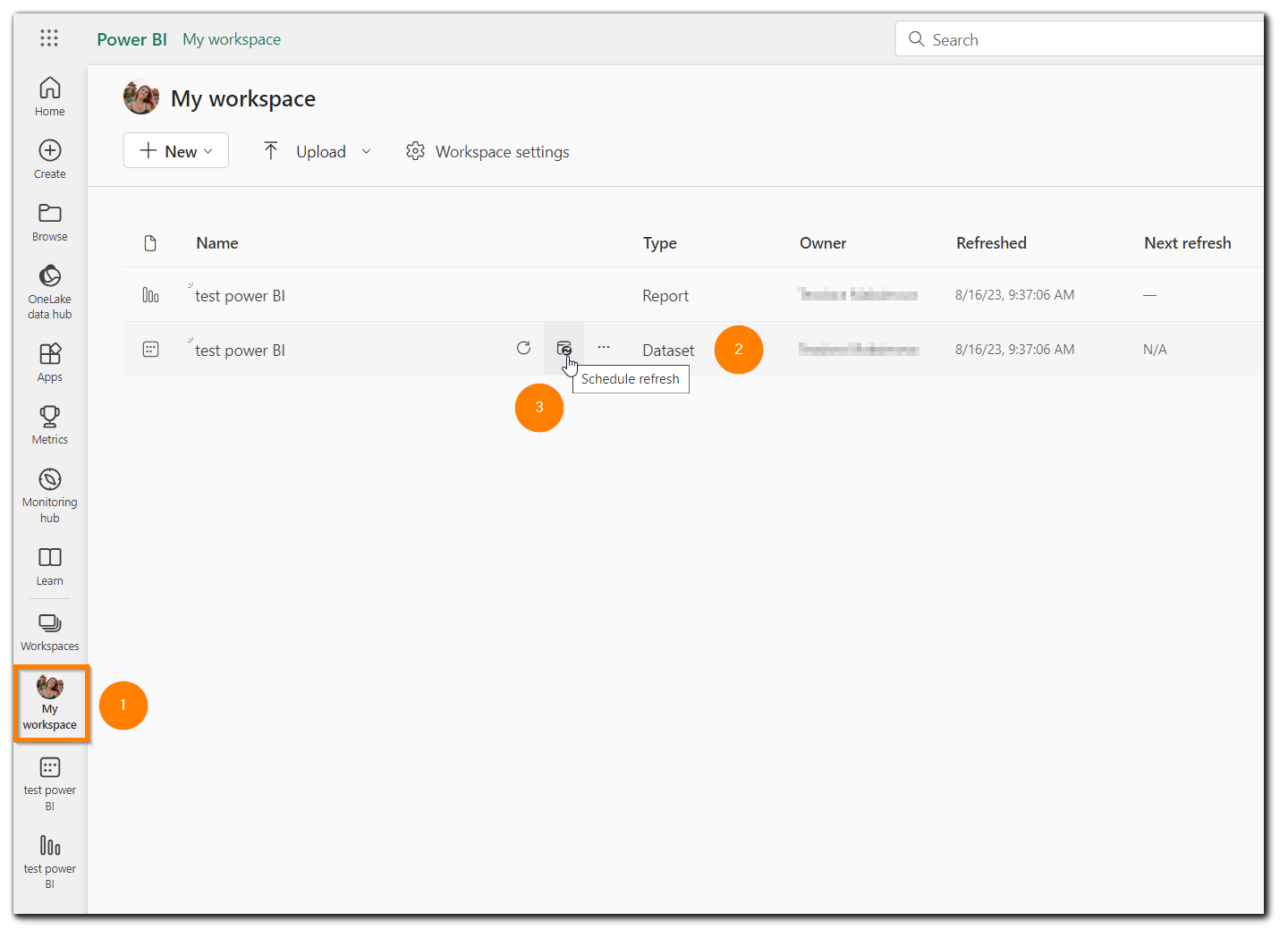Open Metrics from the sidebar
Screen dimensions: 1288x938
(50, 425)
